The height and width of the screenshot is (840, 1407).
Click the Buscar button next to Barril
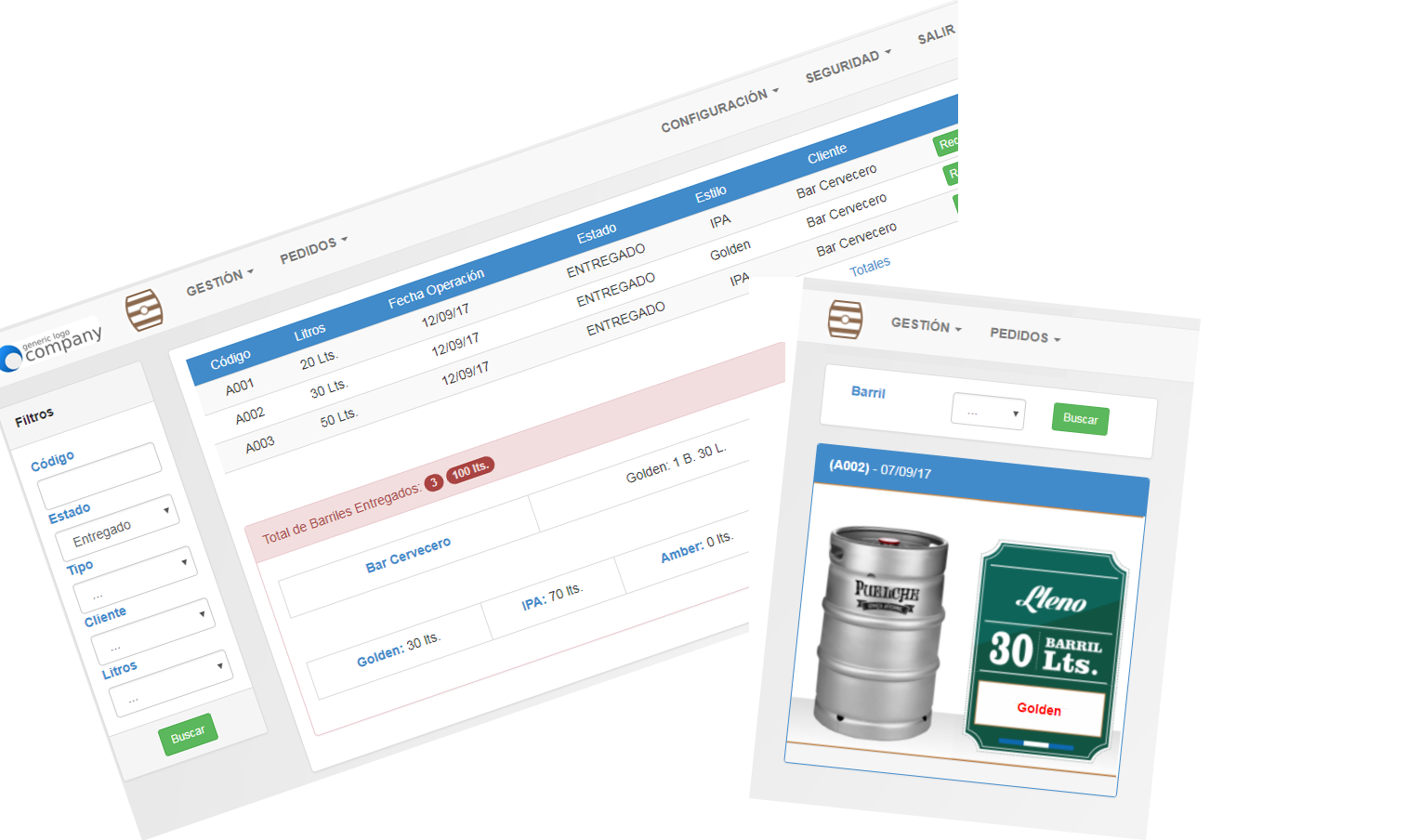(1080, 419)
